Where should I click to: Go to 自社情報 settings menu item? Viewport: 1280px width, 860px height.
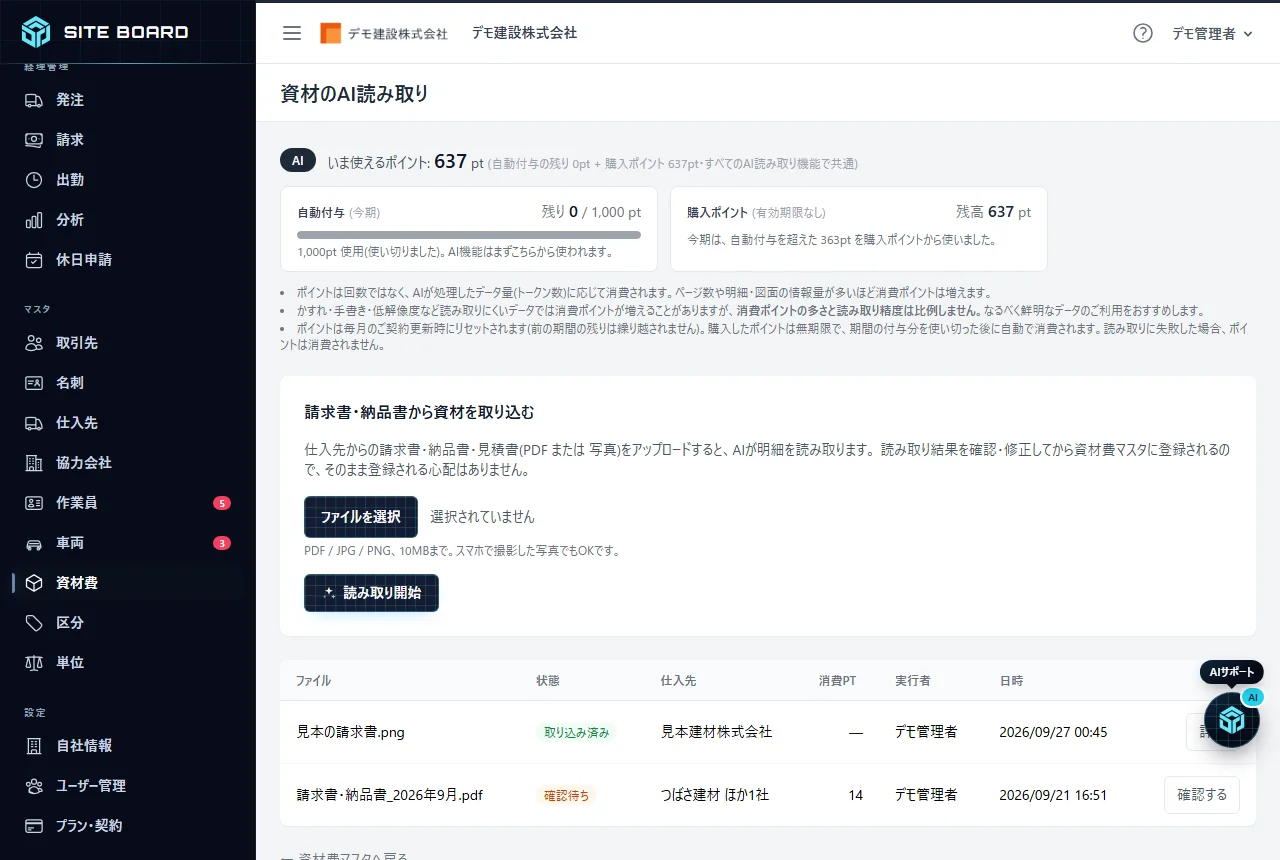point(128,746)
